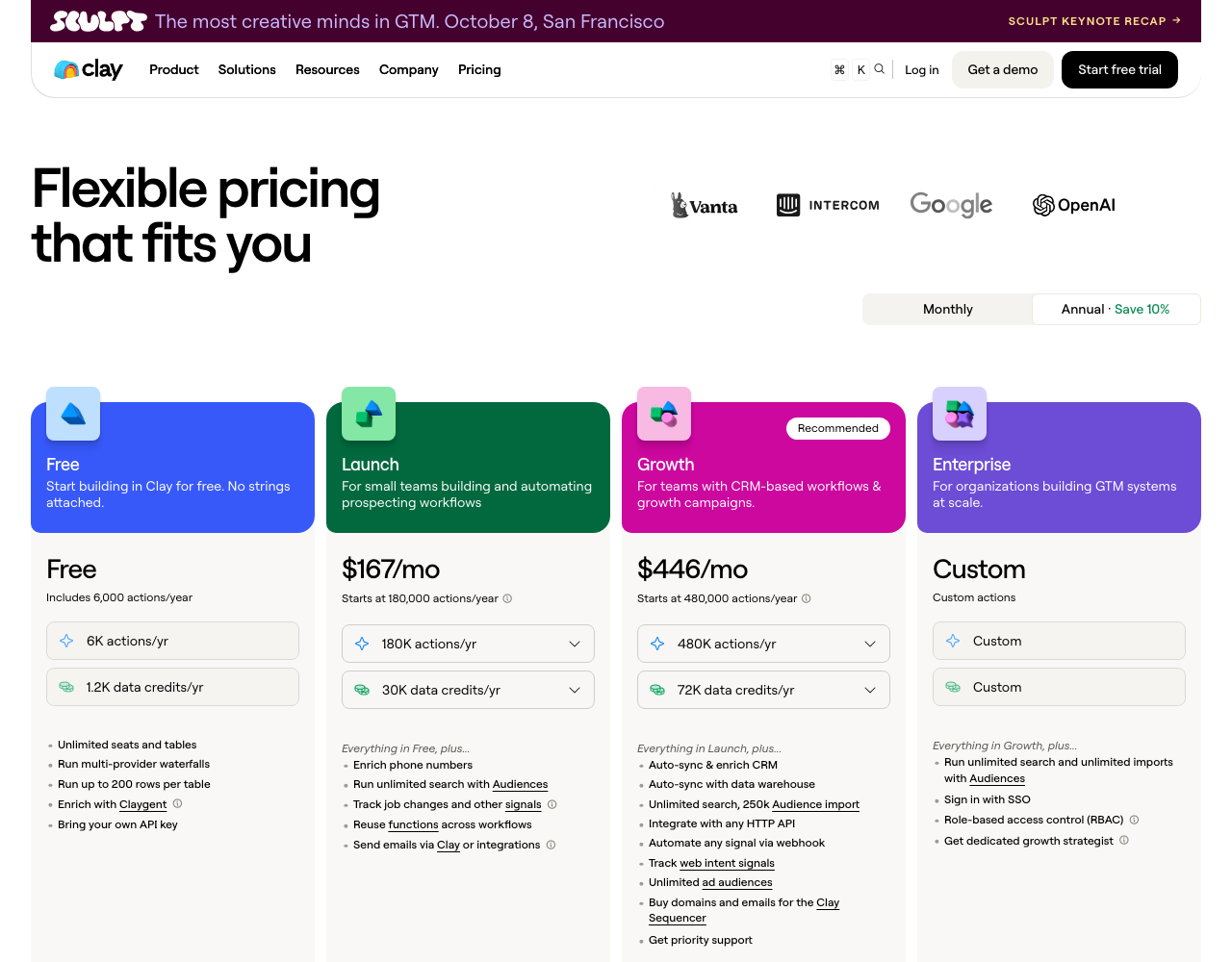Open search via magnifier icon

coord(879,69)
